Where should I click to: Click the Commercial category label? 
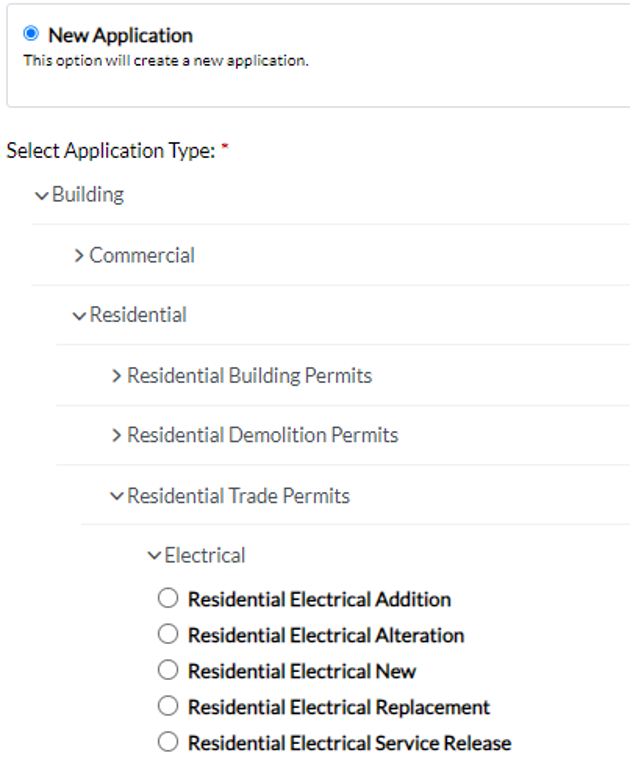tap(142, 256)
